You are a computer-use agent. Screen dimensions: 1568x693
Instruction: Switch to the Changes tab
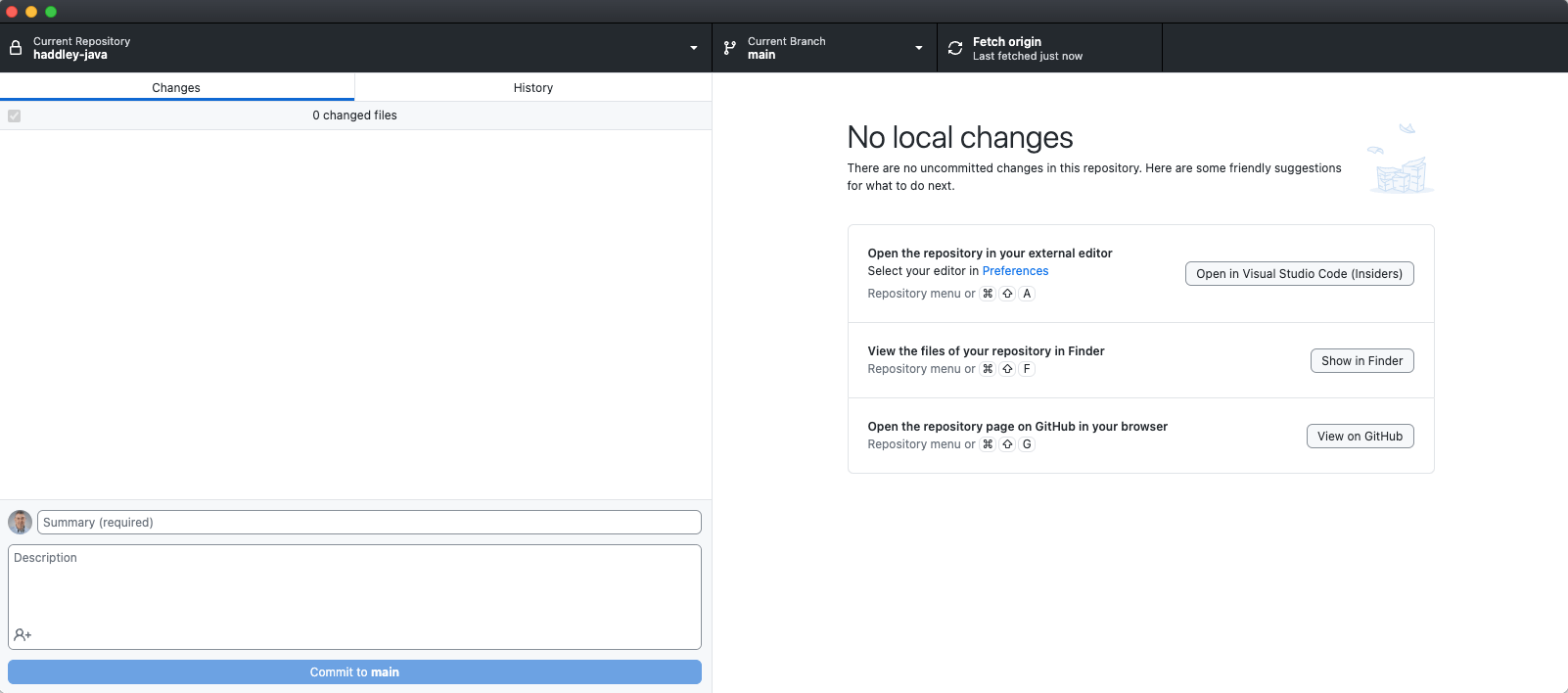(176, 88)
